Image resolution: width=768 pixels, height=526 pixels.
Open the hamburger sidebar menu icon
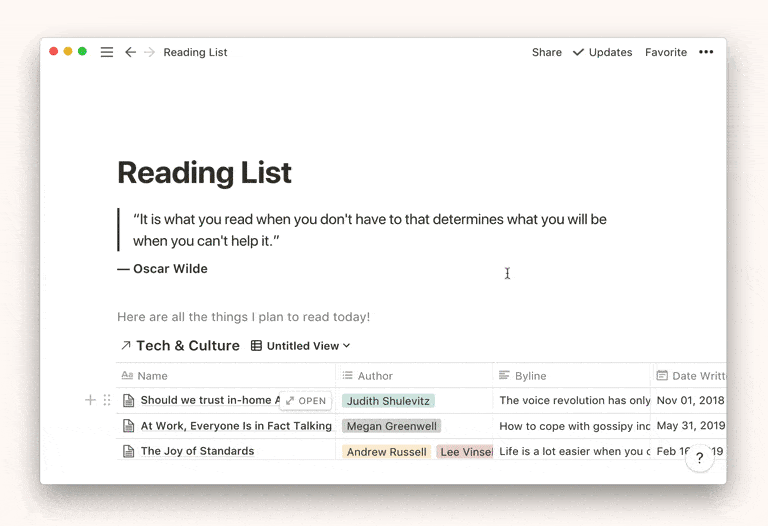point(107,52)
